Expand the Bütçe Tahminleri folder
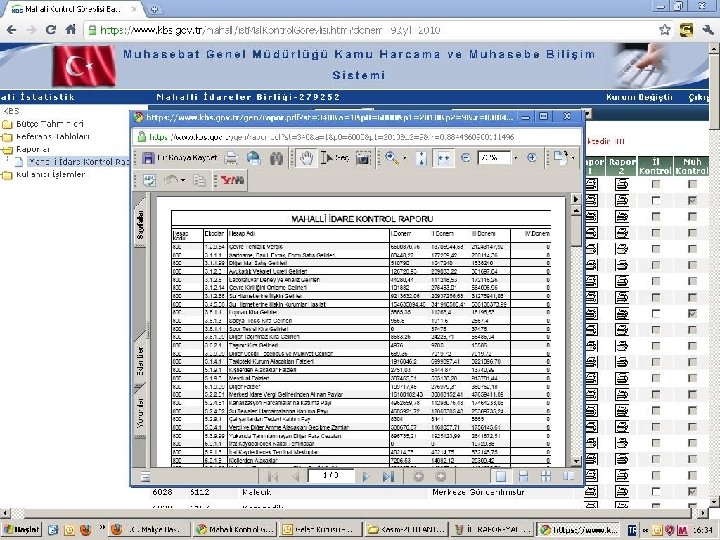The height and width of the screenshot is (540, 720). 7,124
